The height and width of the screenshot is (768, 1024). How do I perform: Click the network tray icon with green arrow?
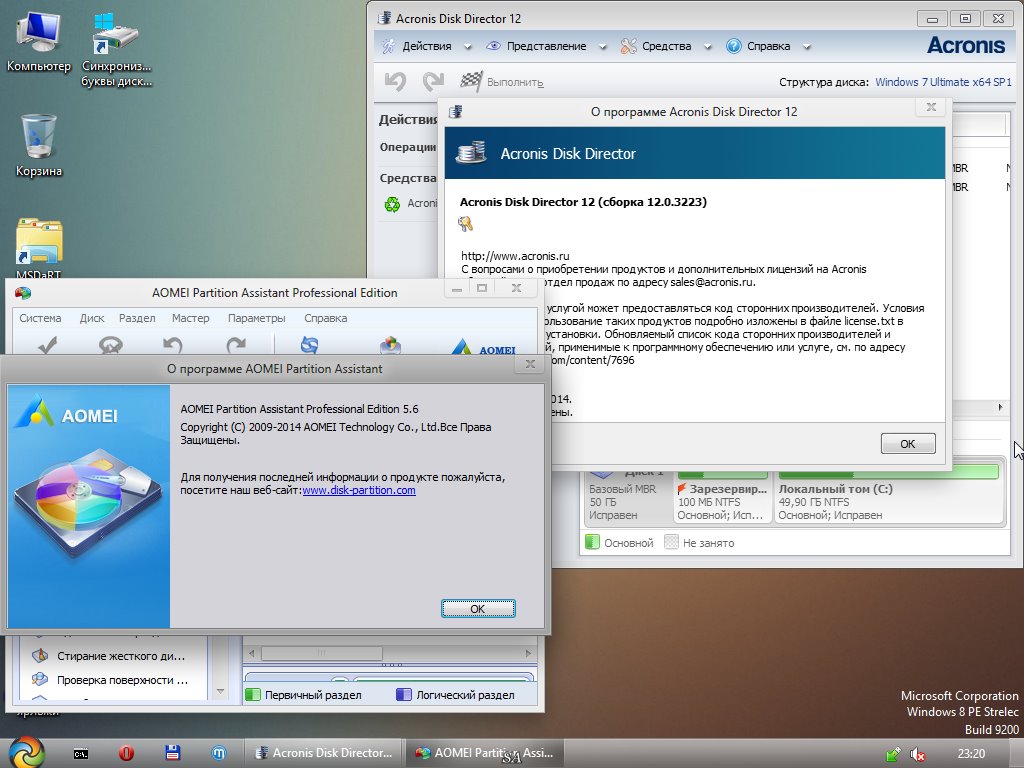tap(893, 754)
